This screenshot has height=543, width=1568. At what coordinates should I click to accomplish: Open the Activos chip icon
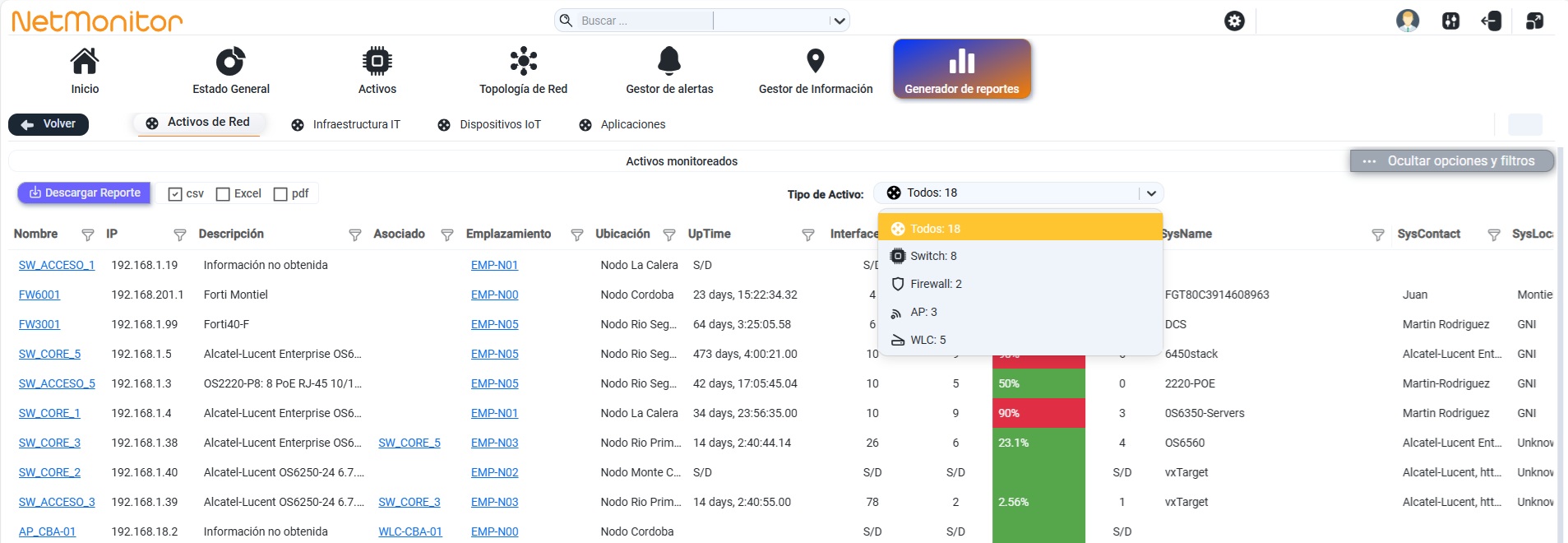click(377, 61)
